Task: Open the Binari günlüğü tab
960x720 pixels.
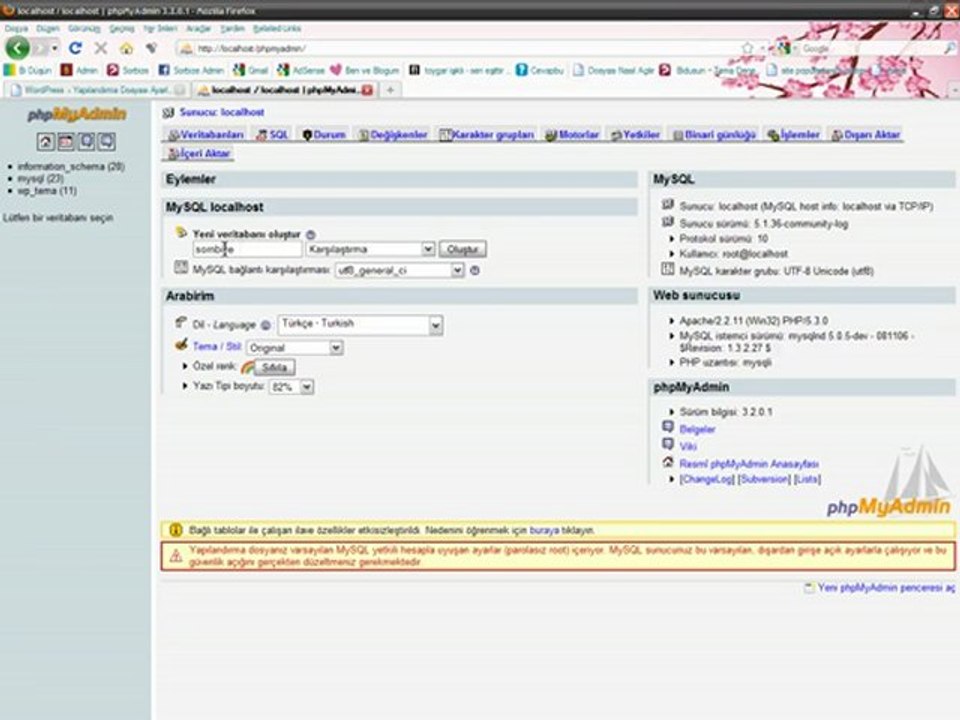Action: 714,135
